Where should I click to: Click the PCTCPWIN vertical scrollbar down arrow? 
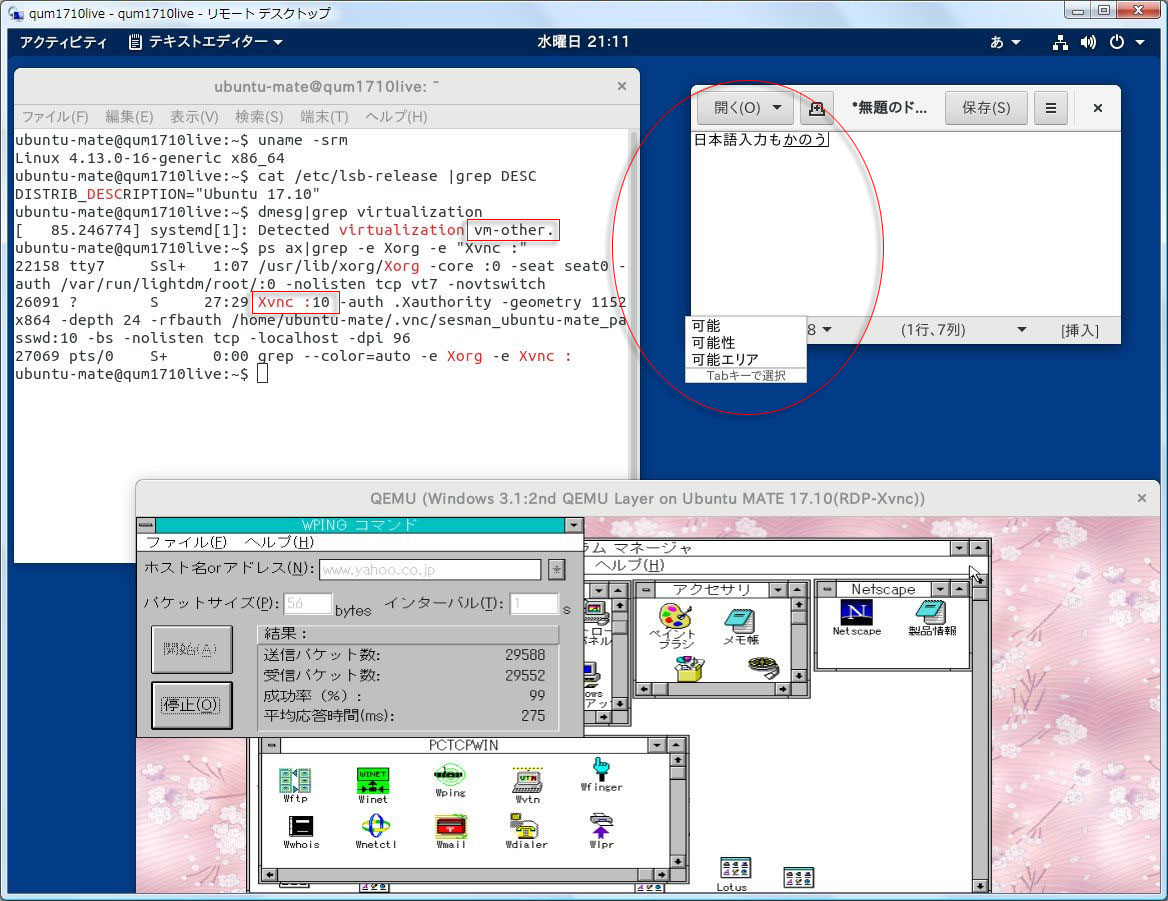click(x=677, y=861)
